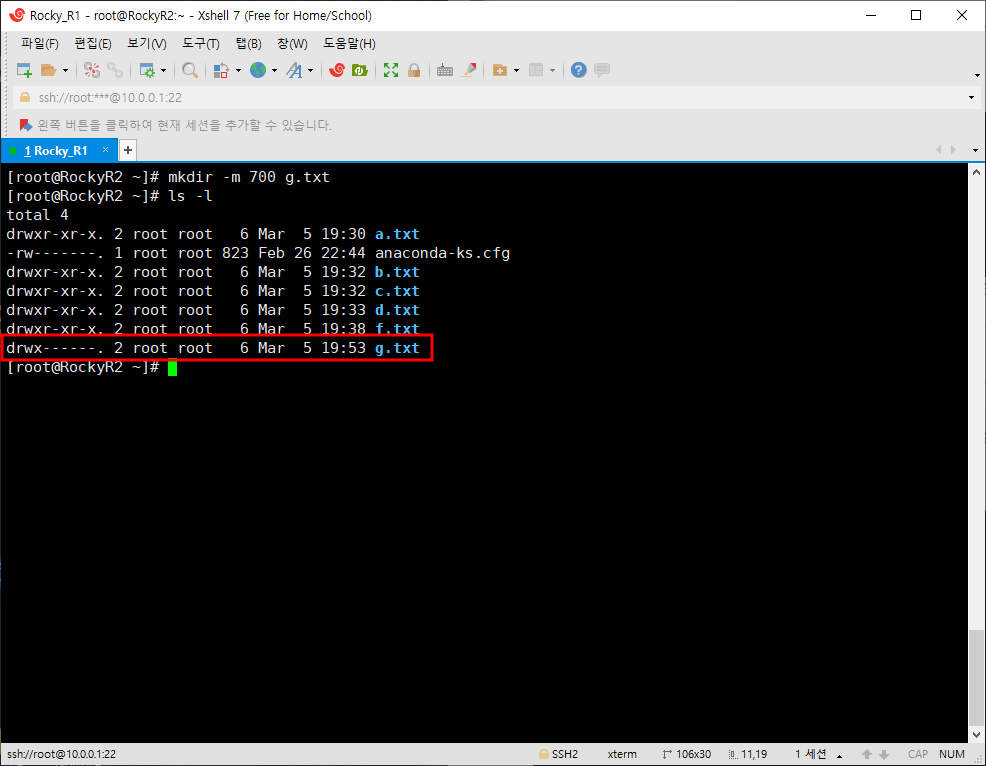986x766 pixels.
Task: Click the CAP indicator in the status bar
Action: pyautogui.click(x=918, y=754)
